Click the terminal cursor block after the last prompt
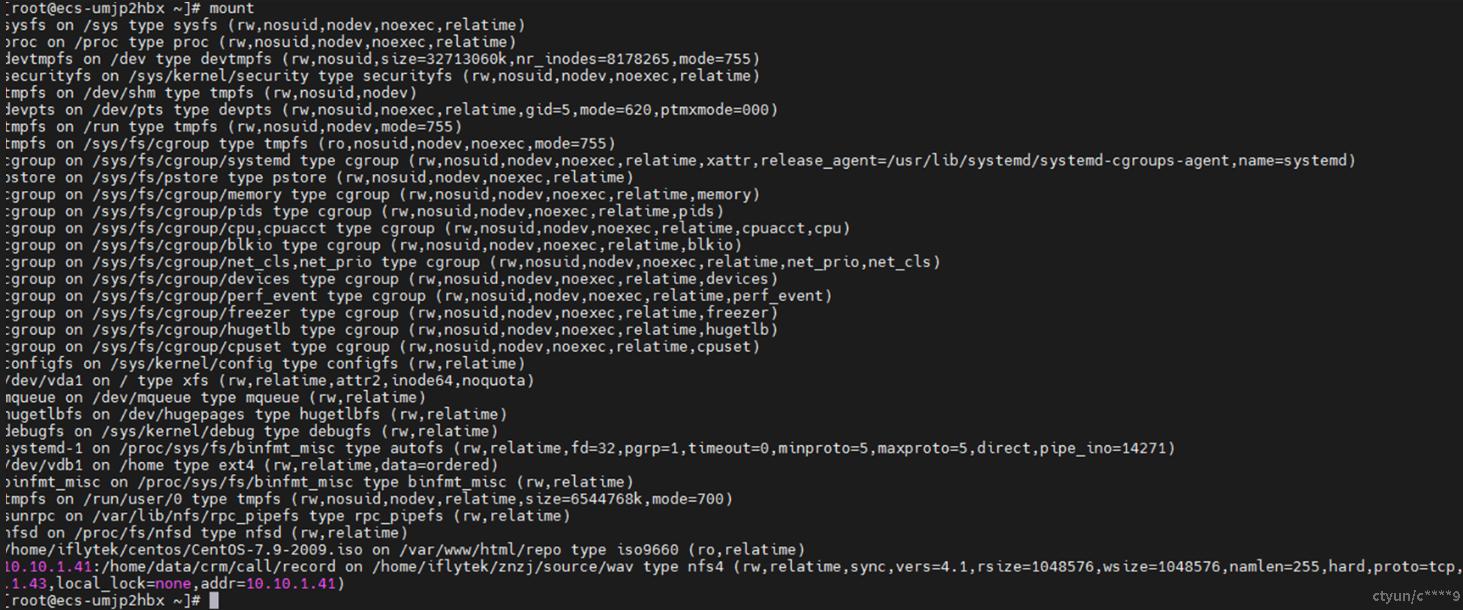1463x610 pixels. (x=213, y=600)
